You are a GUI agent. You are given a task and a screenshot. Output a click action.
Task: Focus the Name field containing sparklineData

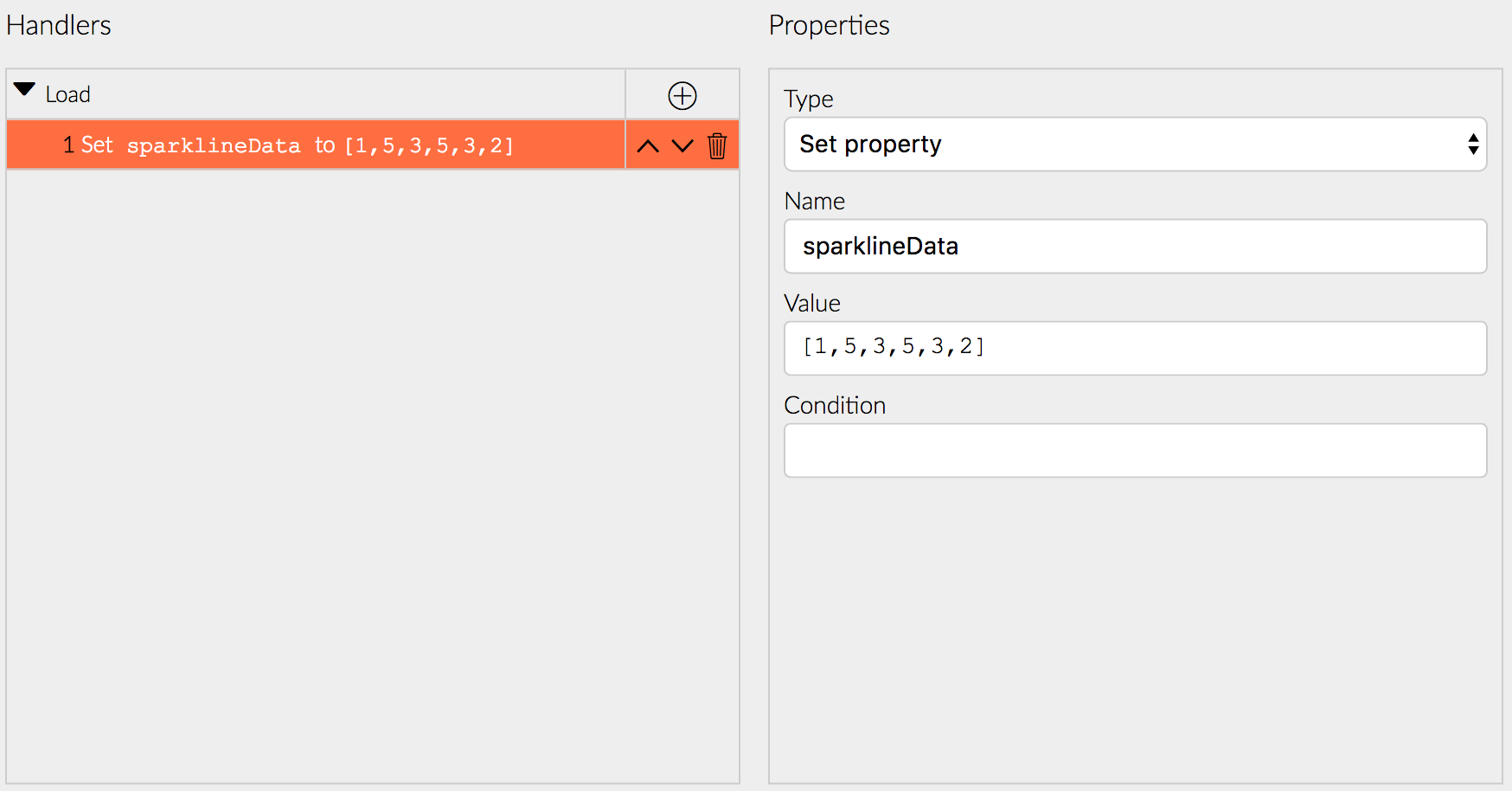coord(1135,247)
